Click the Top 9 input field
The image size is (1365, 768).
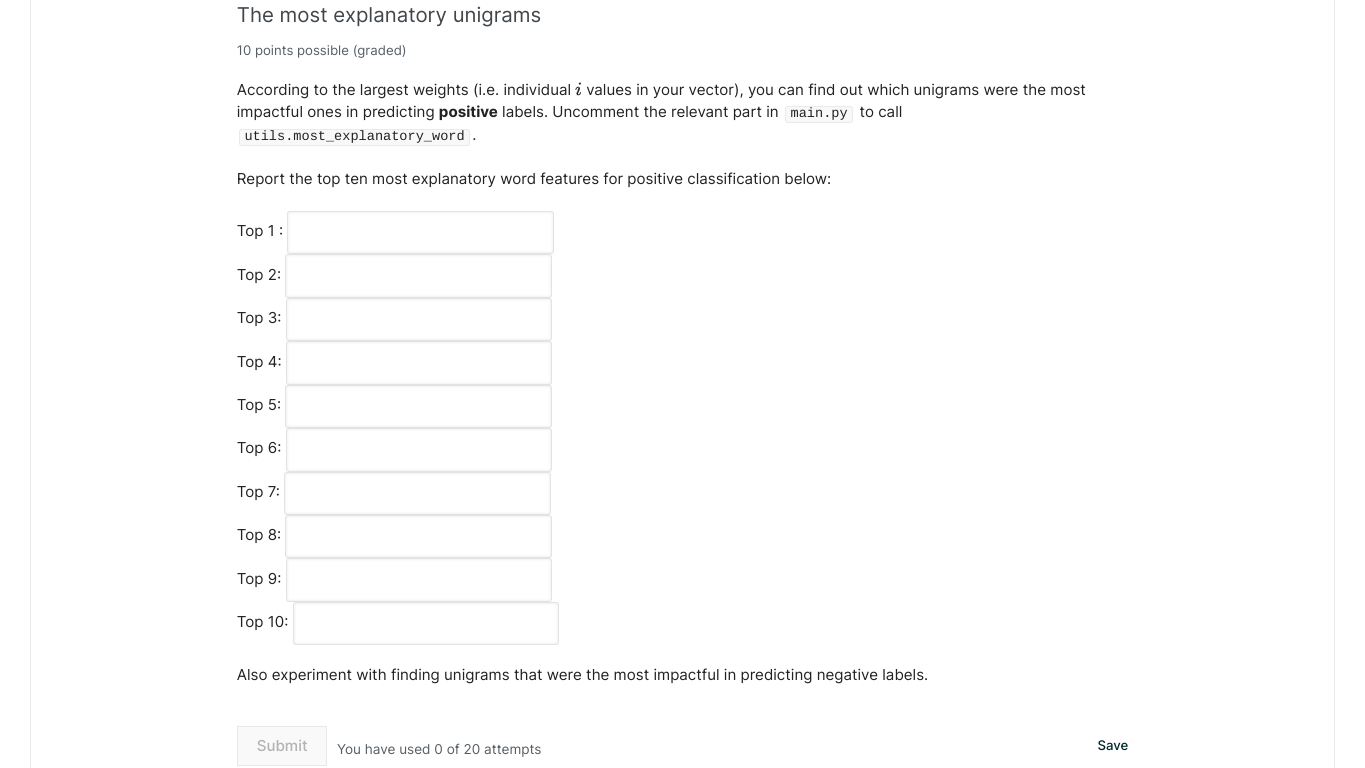[418, 579]
